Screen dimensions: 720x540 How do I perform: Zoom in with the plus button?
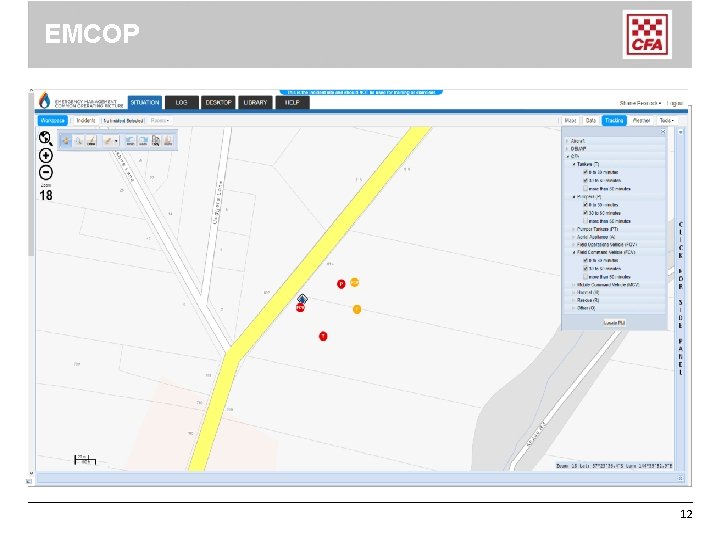tap(45, 156)
